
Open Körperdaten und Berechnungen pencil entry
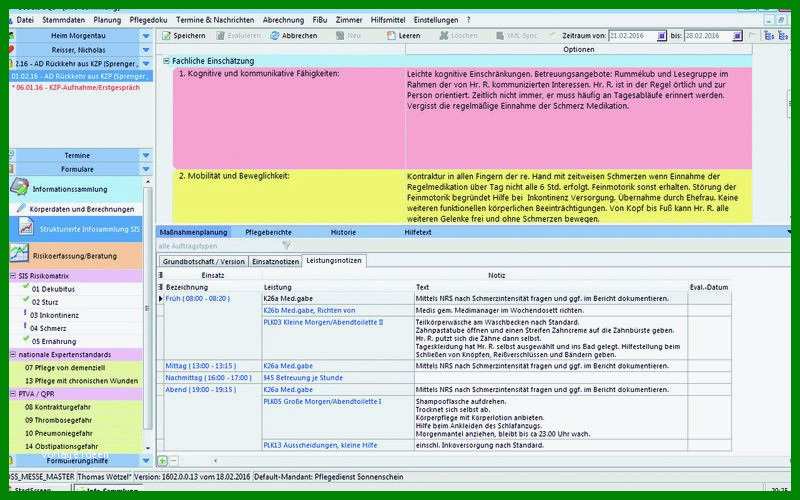tap(21, 208)
